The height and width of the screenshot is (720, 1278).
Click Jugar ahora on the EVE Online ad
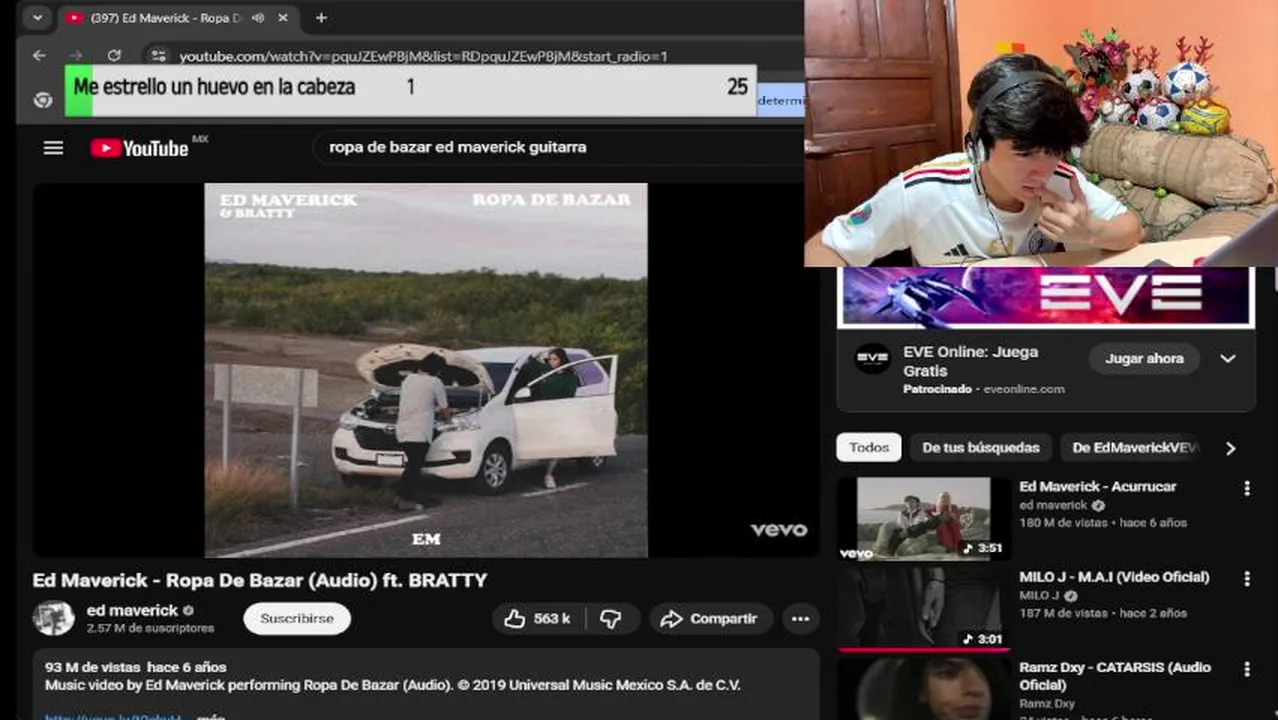[1144, 358]
